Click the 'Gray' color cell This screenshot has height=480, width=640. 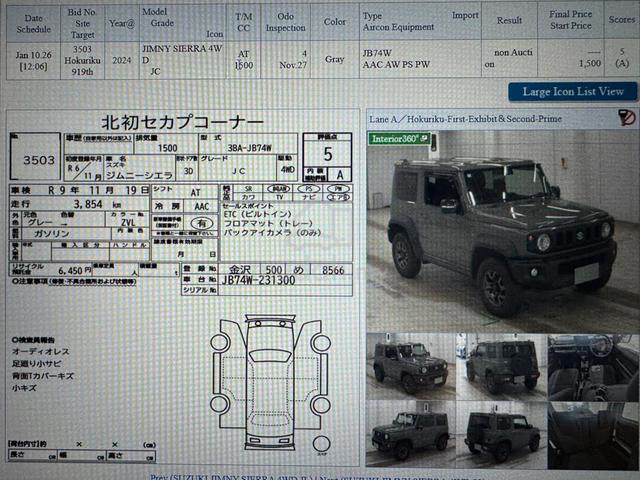click(x=335, y=59)
